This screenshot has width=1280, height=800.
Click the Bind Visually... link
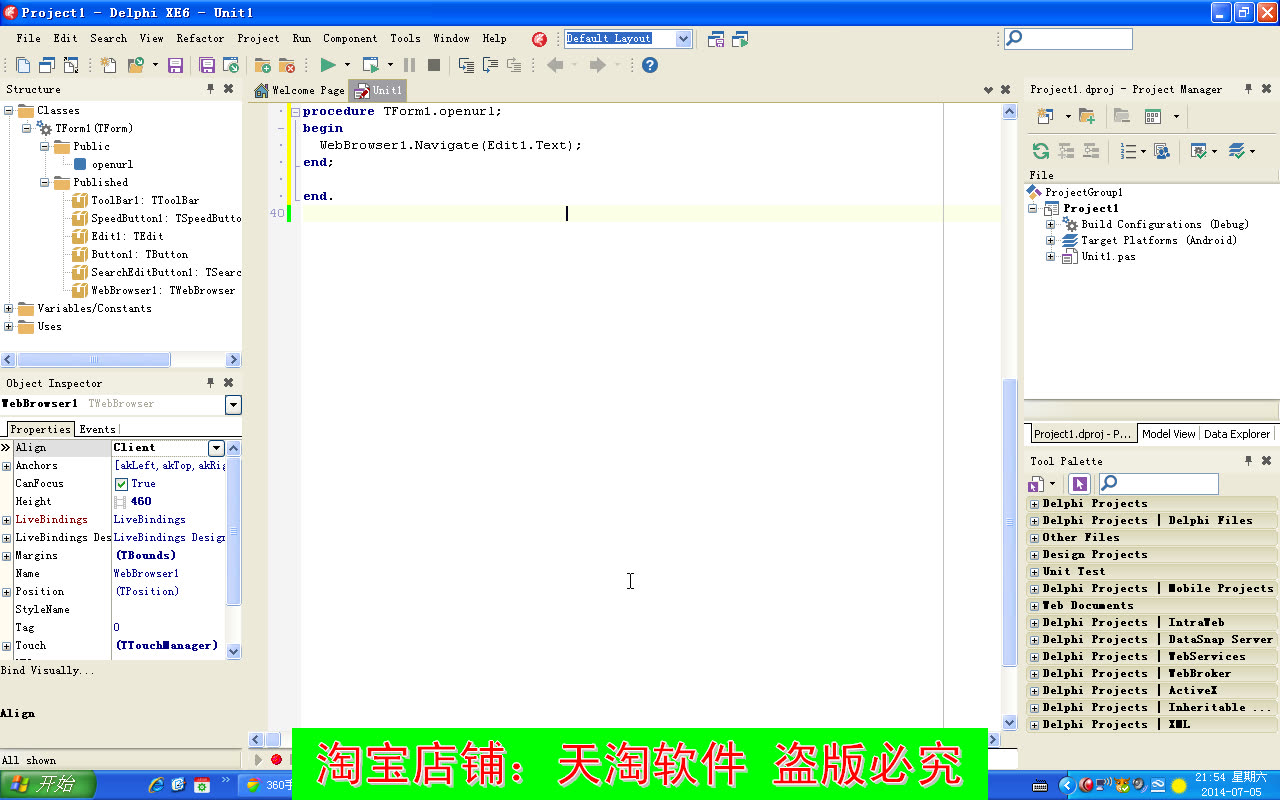tap(48, 670)
